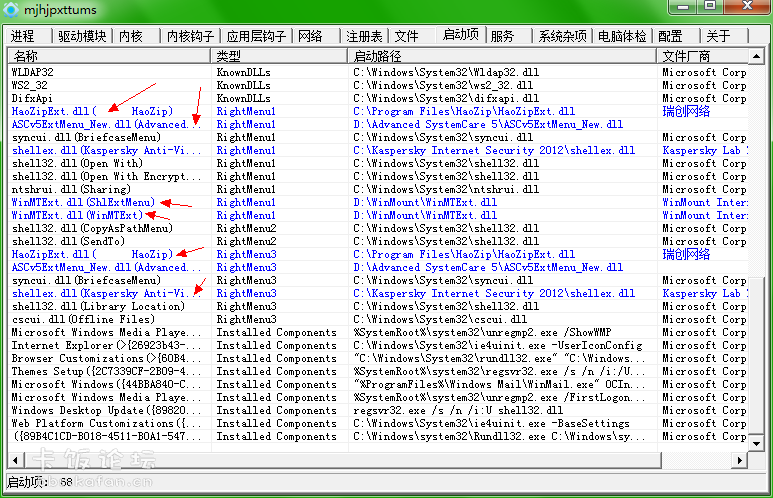Select the Windows Desktop Update row
773x498 pixels.
pyautogui.click(x=378, y=410)
